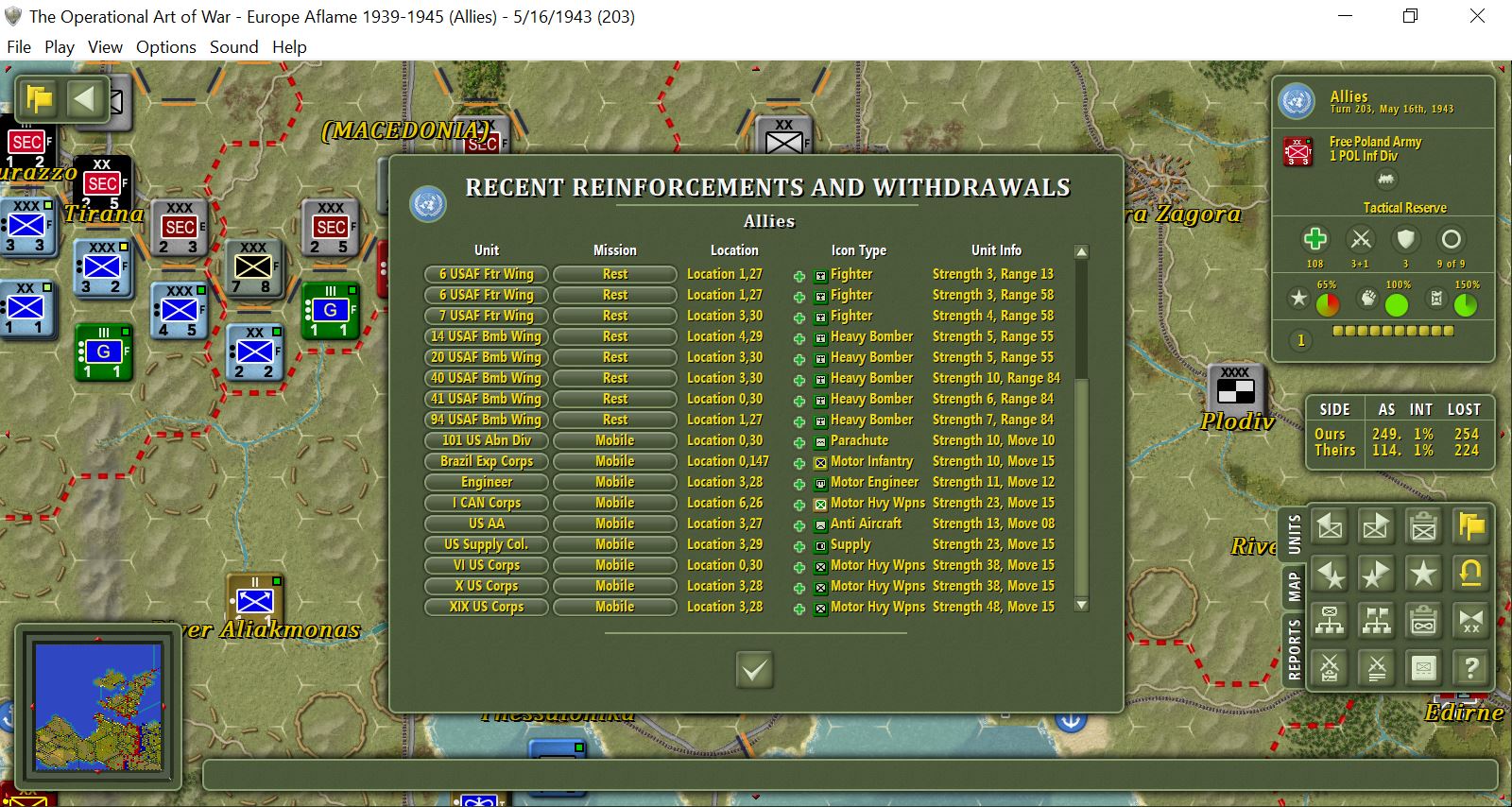Switch to the REPORTS tab

point(1294,649)
